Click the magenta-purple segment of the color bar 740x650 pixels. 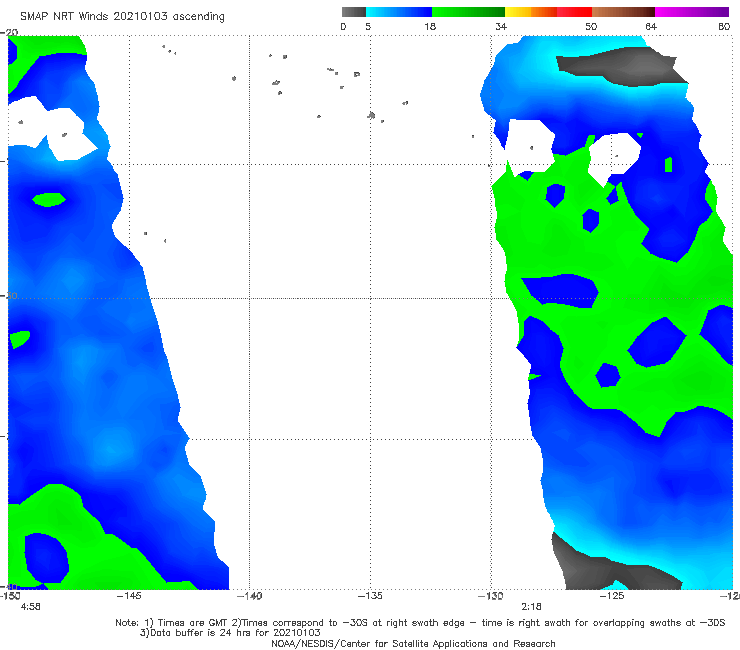coord(692,12)
